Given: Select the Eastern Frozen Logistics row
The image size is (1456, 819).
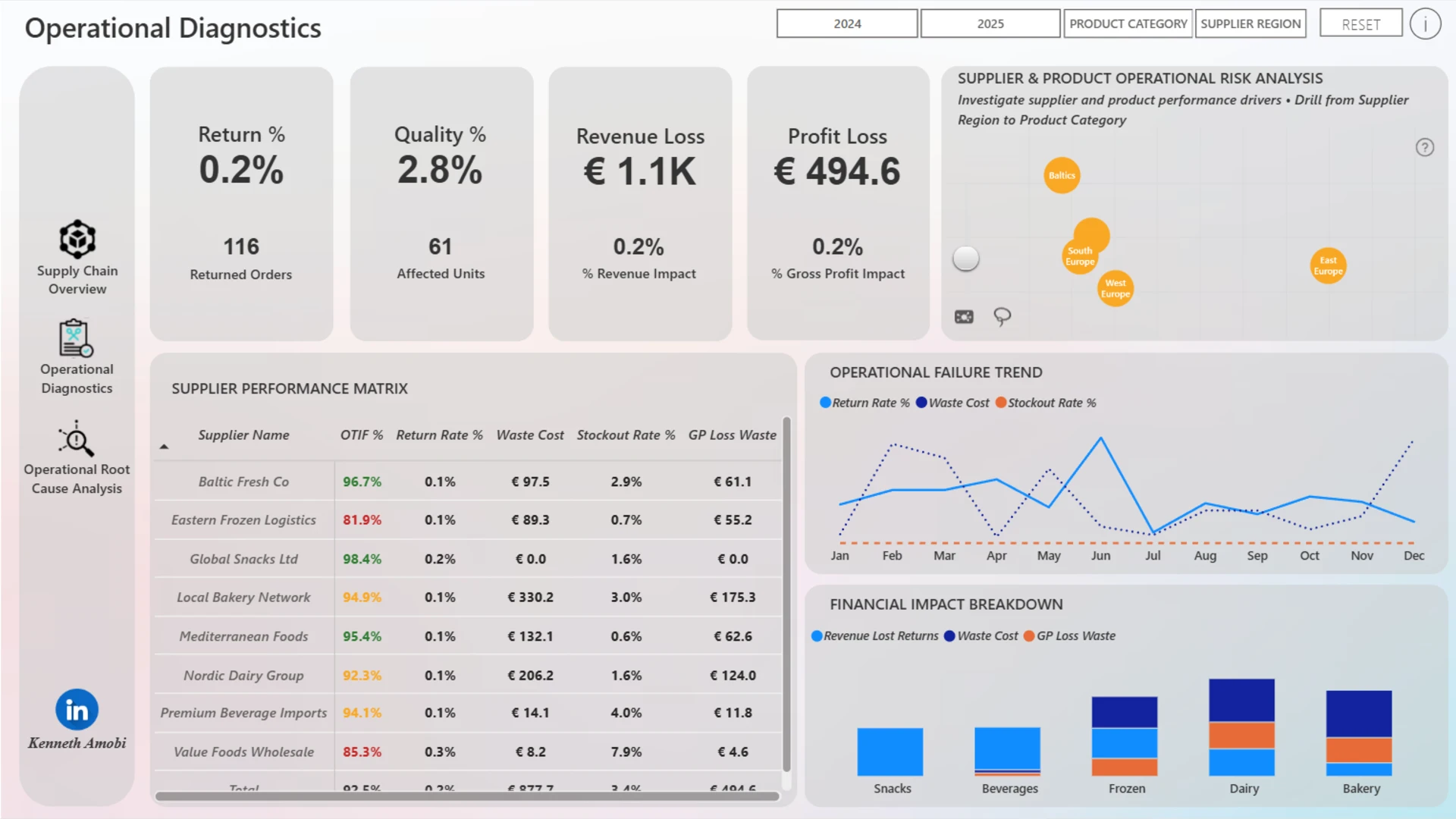Looking at the screenshot, I should click(x=468, y=520).
